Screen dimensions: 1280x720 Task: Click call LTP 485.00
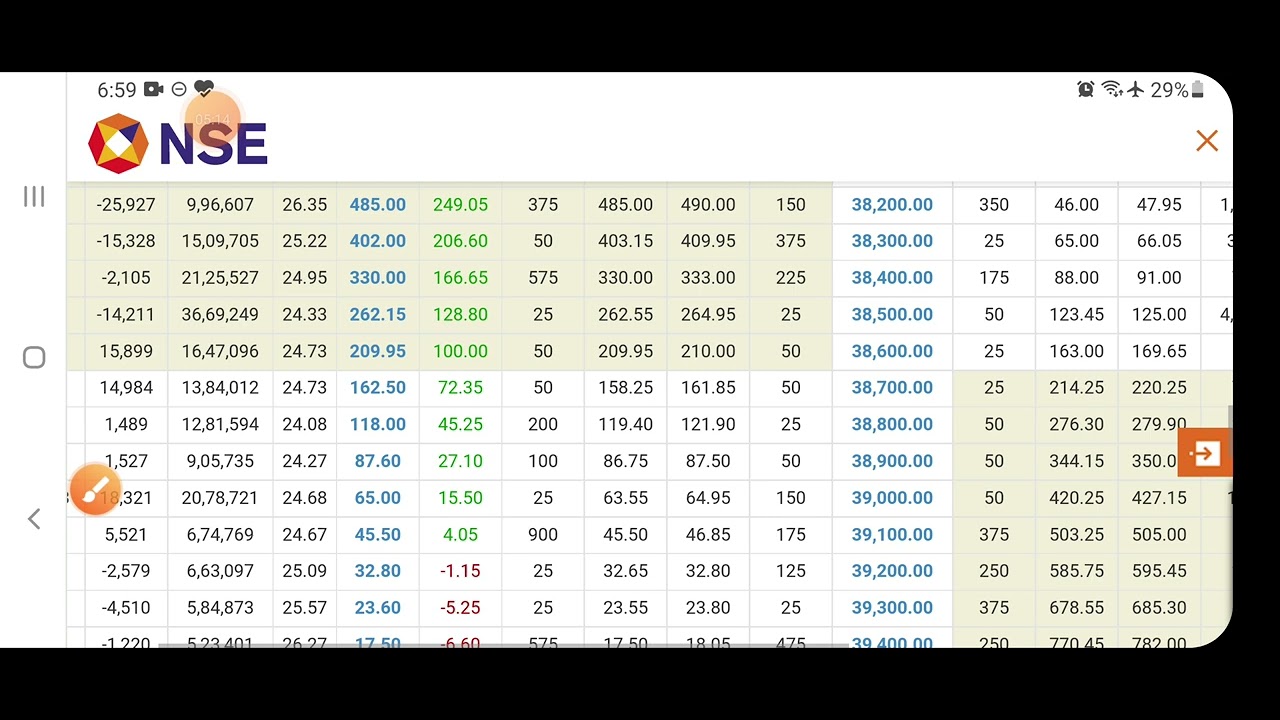click(x=378, y=204)
